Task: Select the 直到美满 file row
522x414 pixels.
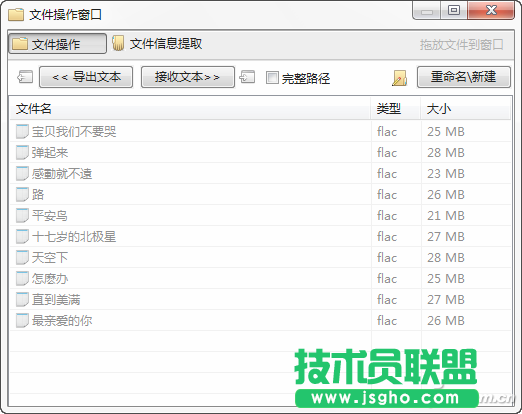Action: [260, 299]
